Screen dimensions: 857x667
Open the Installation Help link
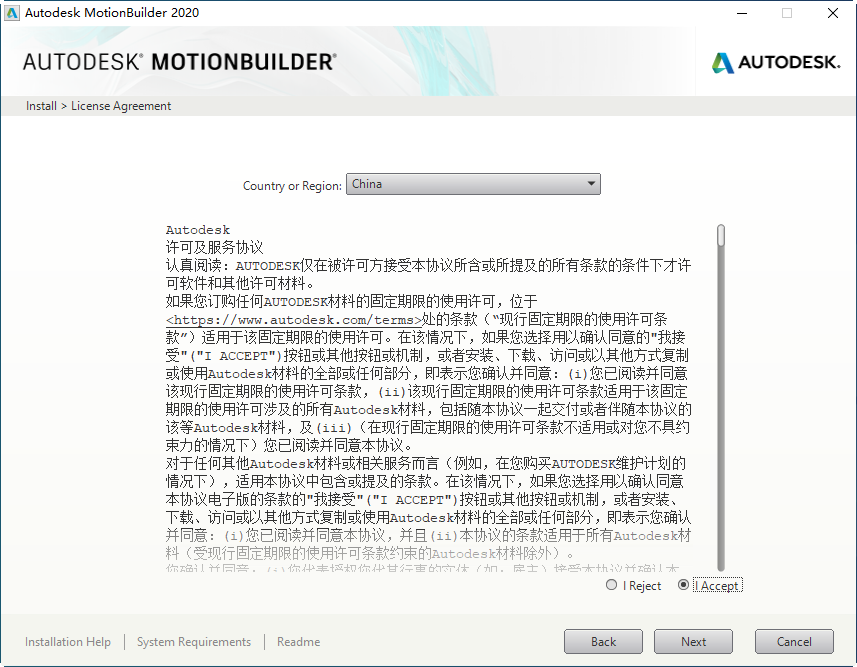coord(68,642)
